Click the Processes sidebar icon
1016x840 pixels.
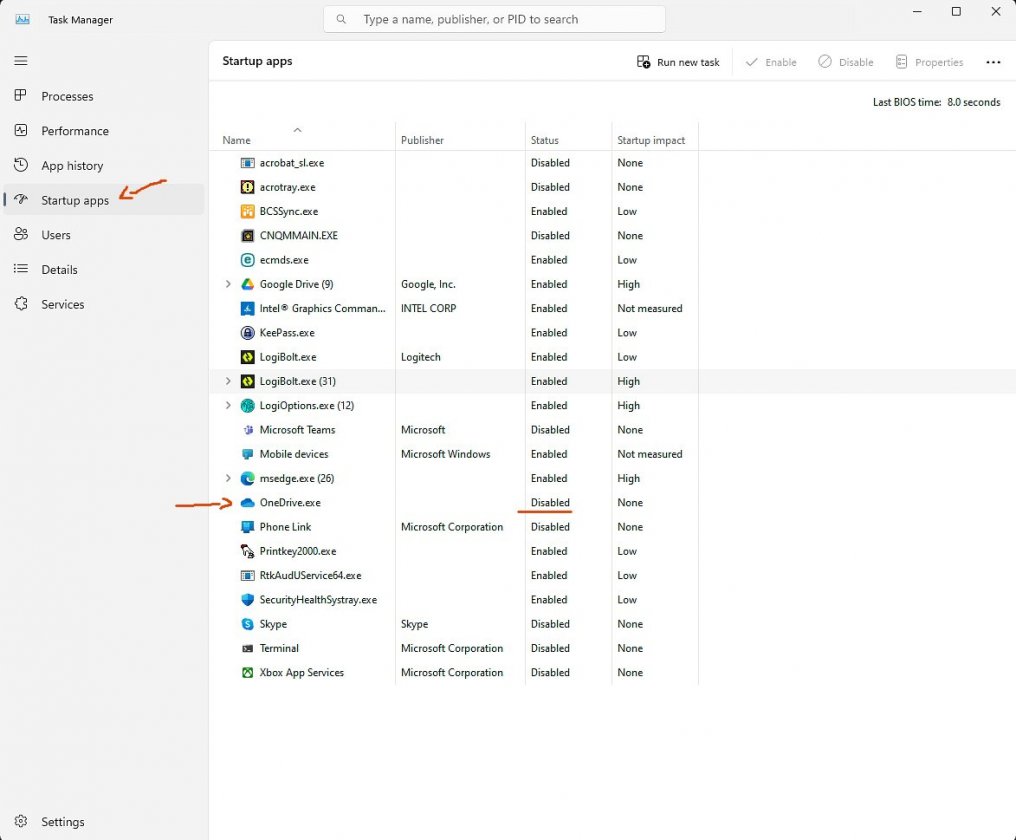(x=21, y=95)
